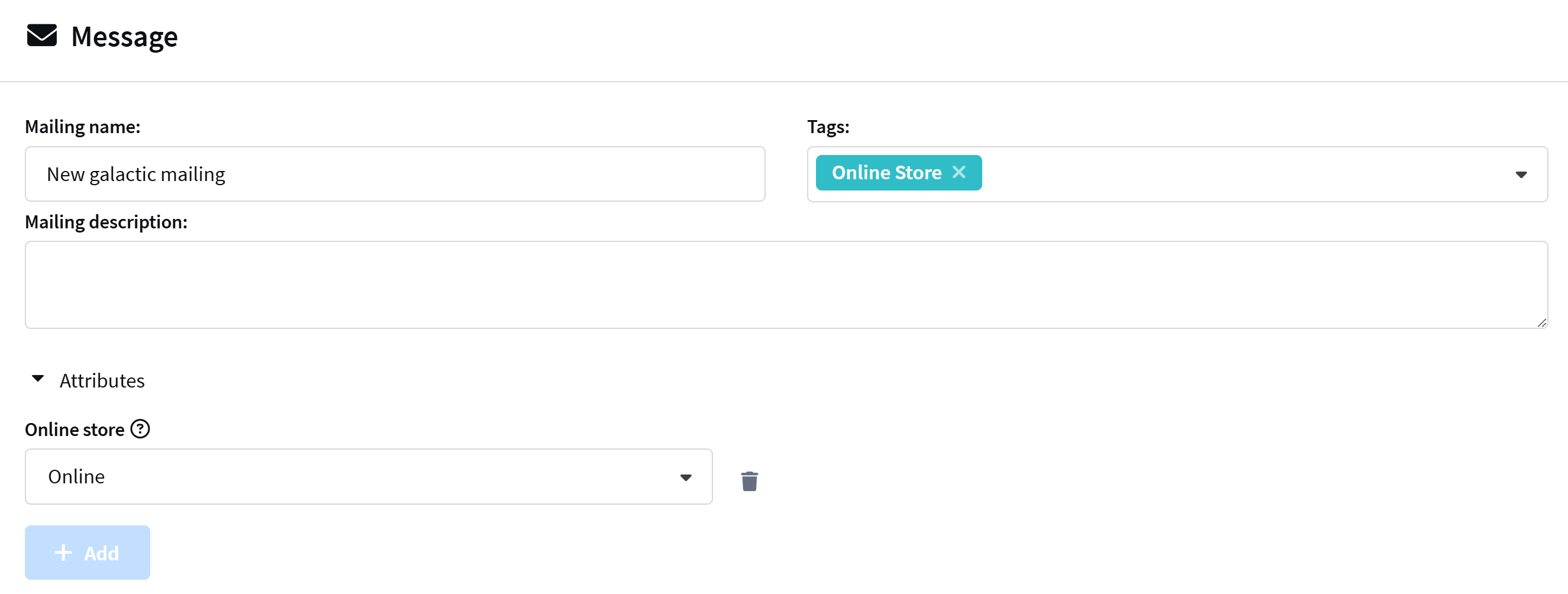
Task: Click the Mailing name label
Action: [x=82, y=127]
